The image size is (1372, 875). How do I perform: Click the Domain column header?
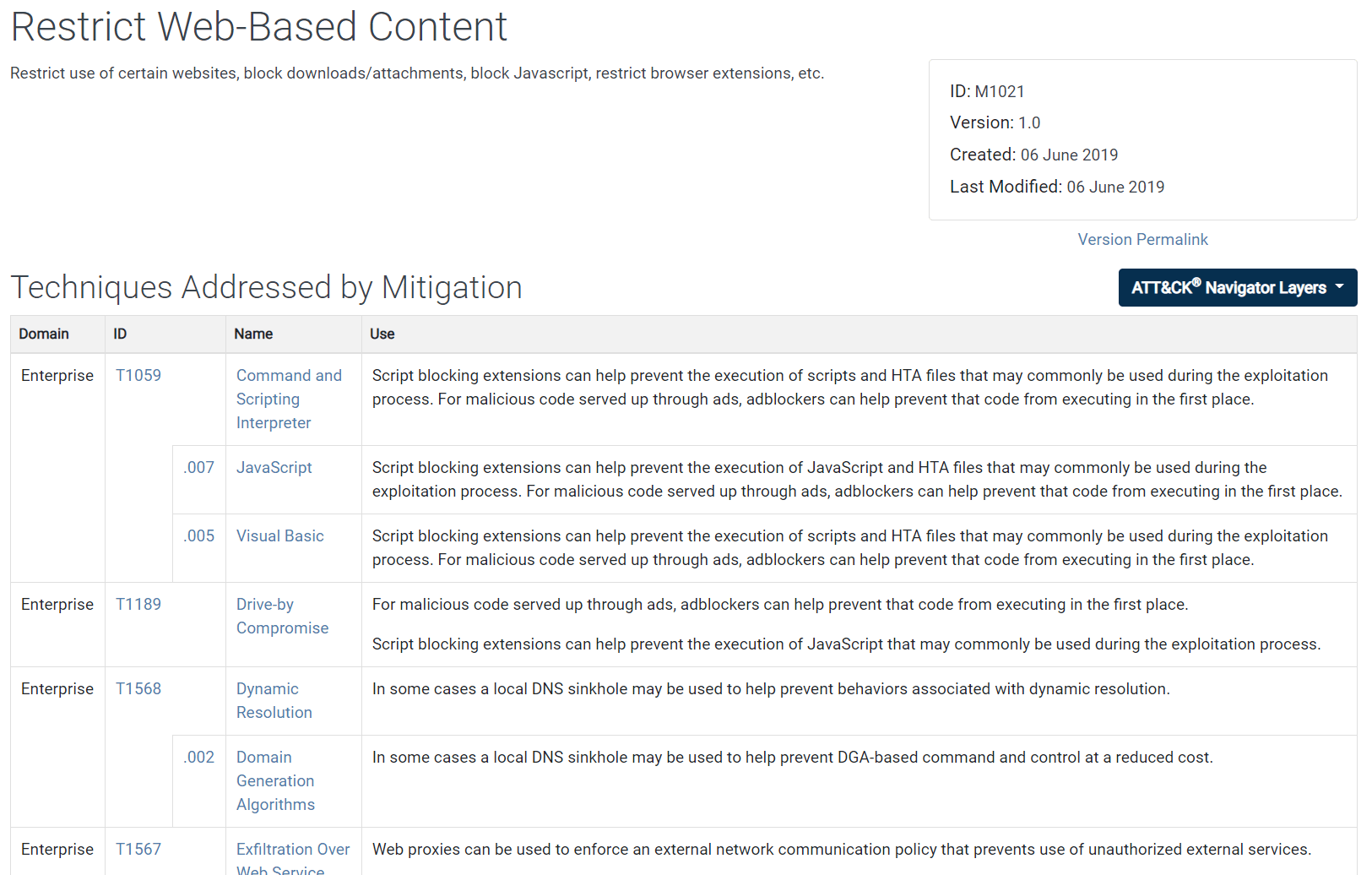pos(44,334)
